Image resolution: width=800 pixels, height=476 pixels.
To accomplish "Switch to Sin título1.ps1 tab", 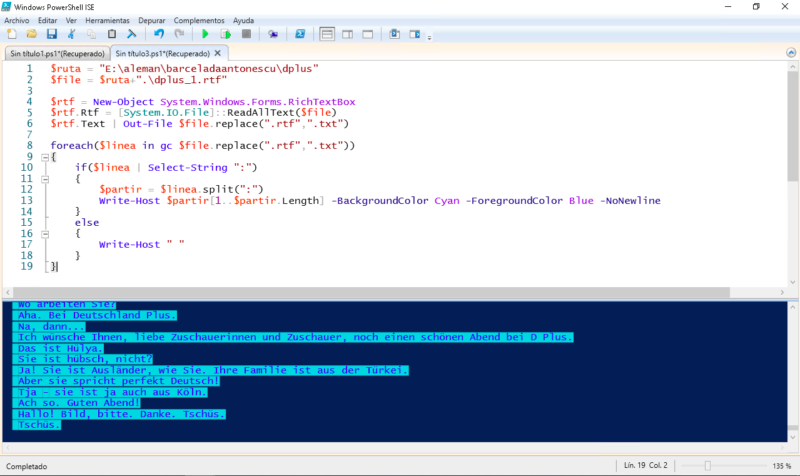I will pyautogui.click(x=57, y=54).
